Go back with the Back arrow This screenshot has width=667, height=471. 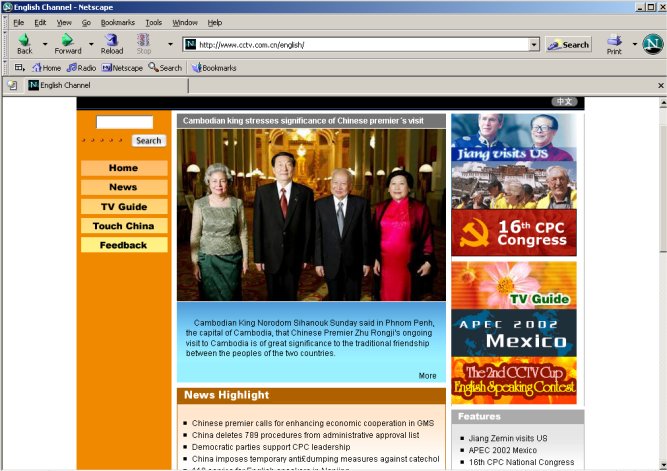24,44
